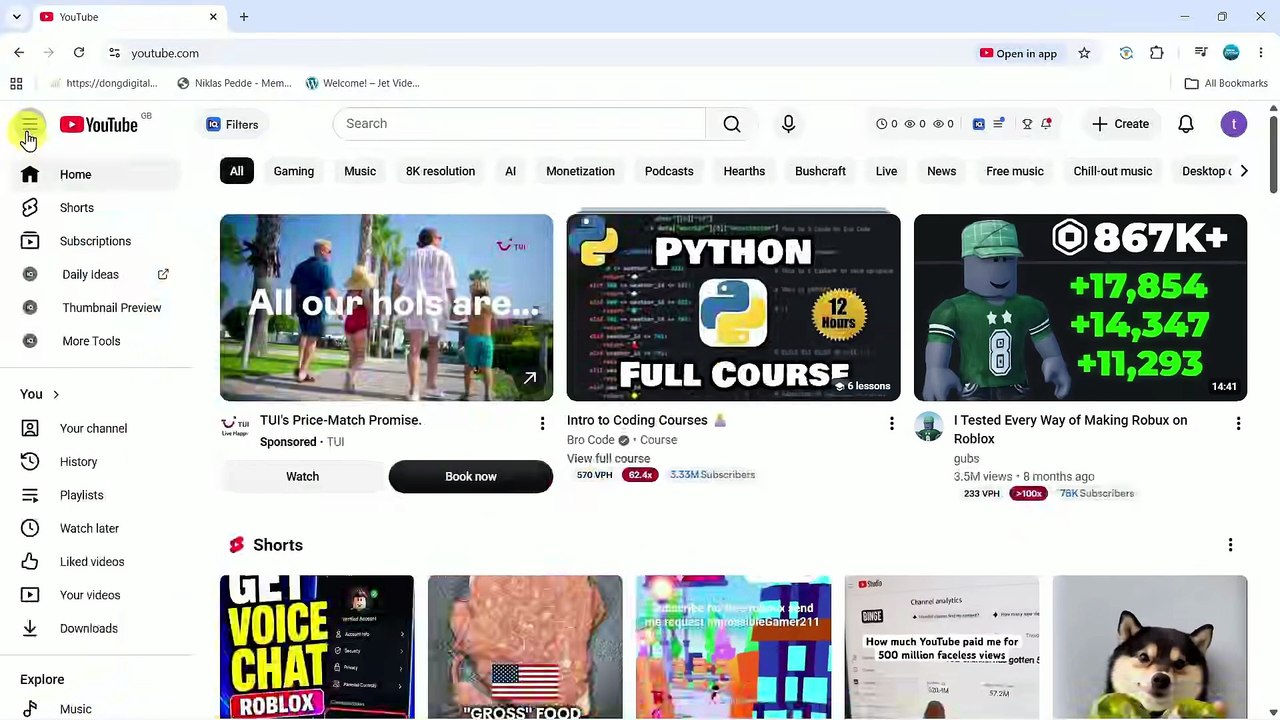Open options menu for Robux video
1280x720 pixels.
(1238, 424)
